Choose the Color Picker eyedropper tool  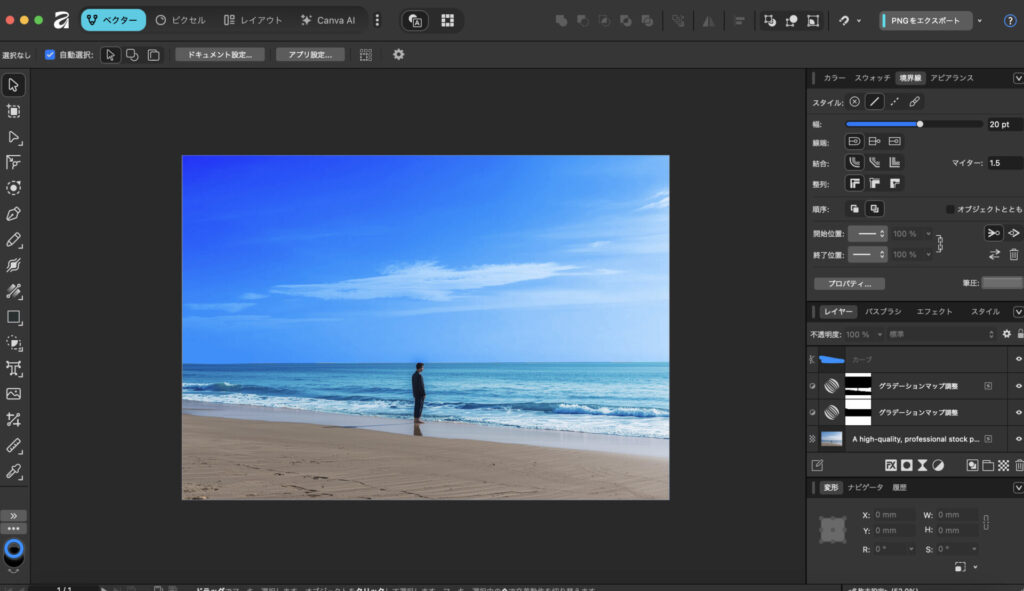pos(14,471)
